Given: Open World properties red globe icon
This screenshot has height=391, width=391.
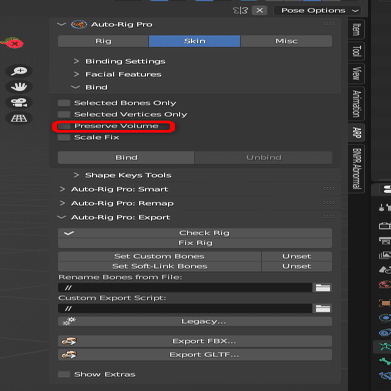Looking at the screenshot, I should coord(385,285).
